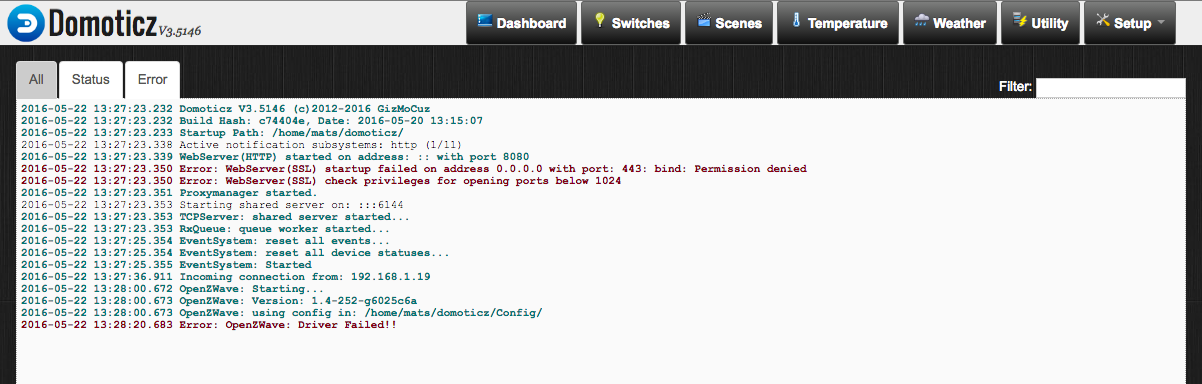1202x384 pixels.
Task: Go to the Switches page
Action: [632, 23]
